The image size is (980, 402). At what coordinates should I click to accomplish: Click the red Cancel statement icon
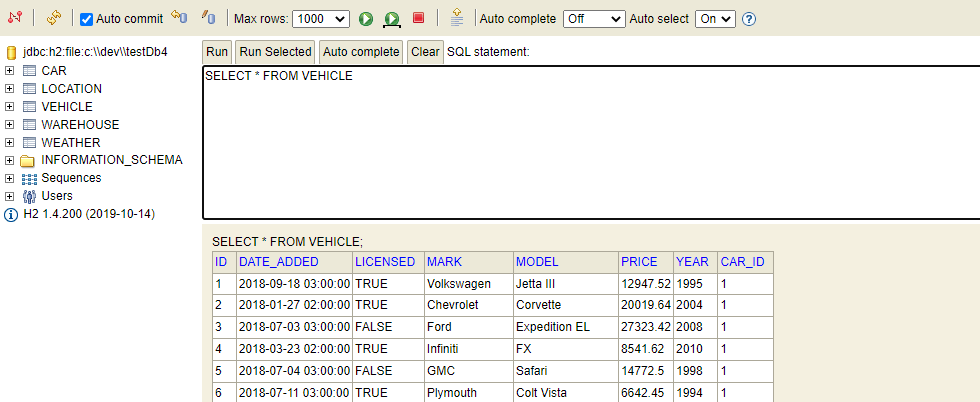(x=418, y=18)
